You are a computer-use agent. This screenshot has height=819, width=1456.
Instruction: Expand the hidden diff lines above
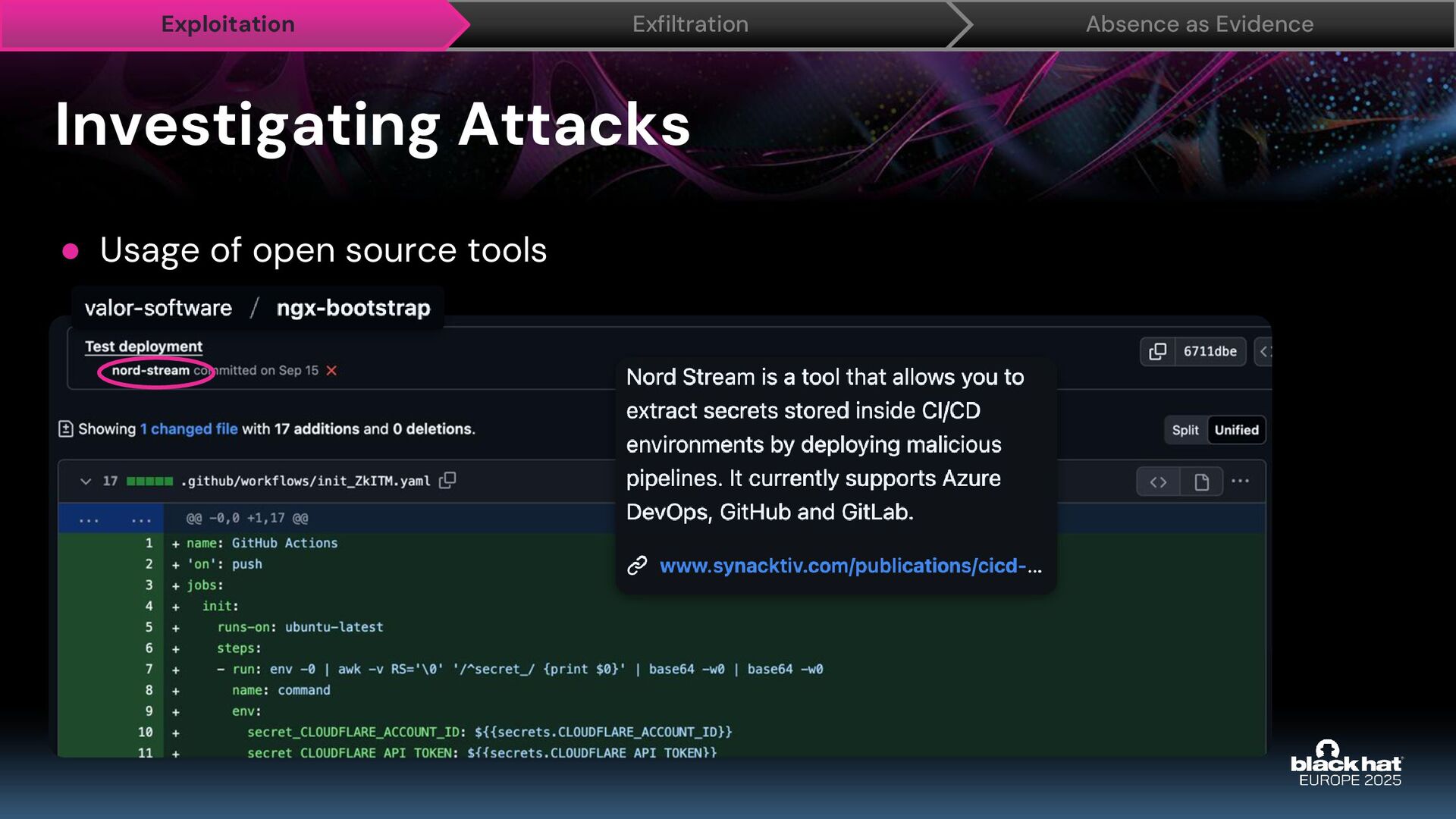pyautogui.click(x=89, y=519)
